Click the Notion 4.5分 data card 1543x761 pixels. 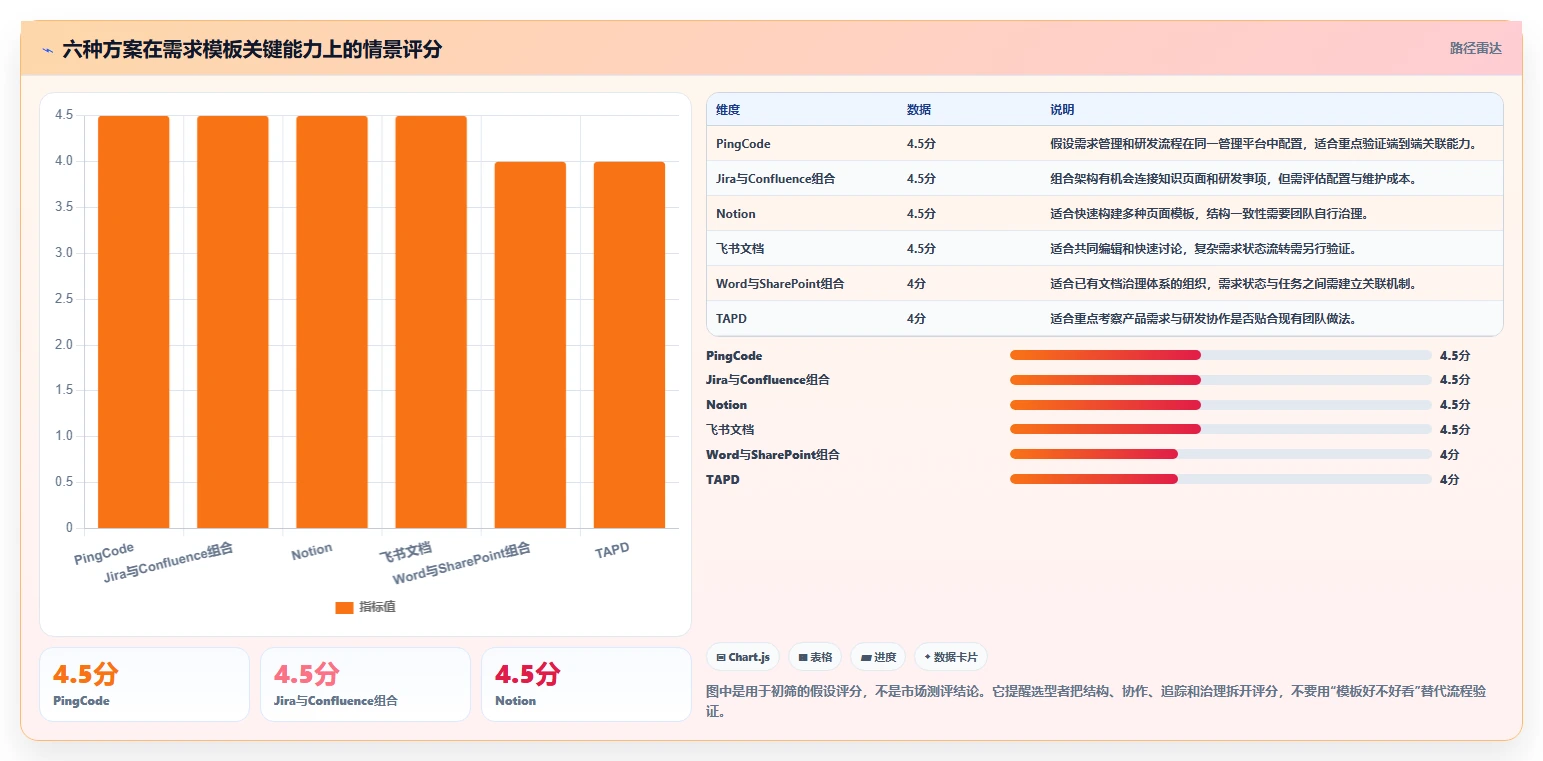[586, 684]
